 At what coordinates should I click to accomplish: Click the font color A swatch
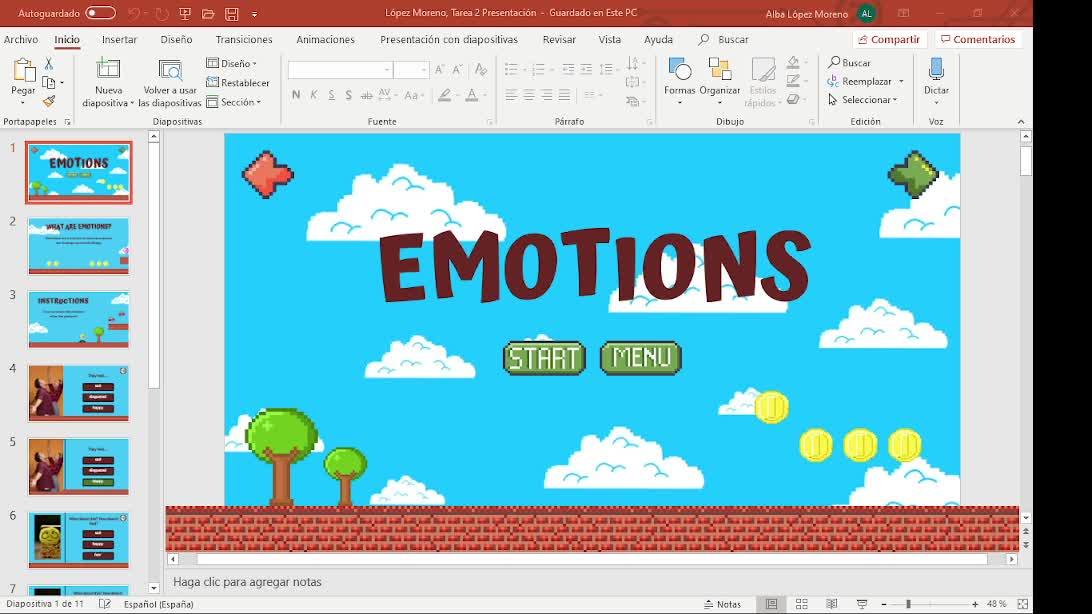pos(471,95)
